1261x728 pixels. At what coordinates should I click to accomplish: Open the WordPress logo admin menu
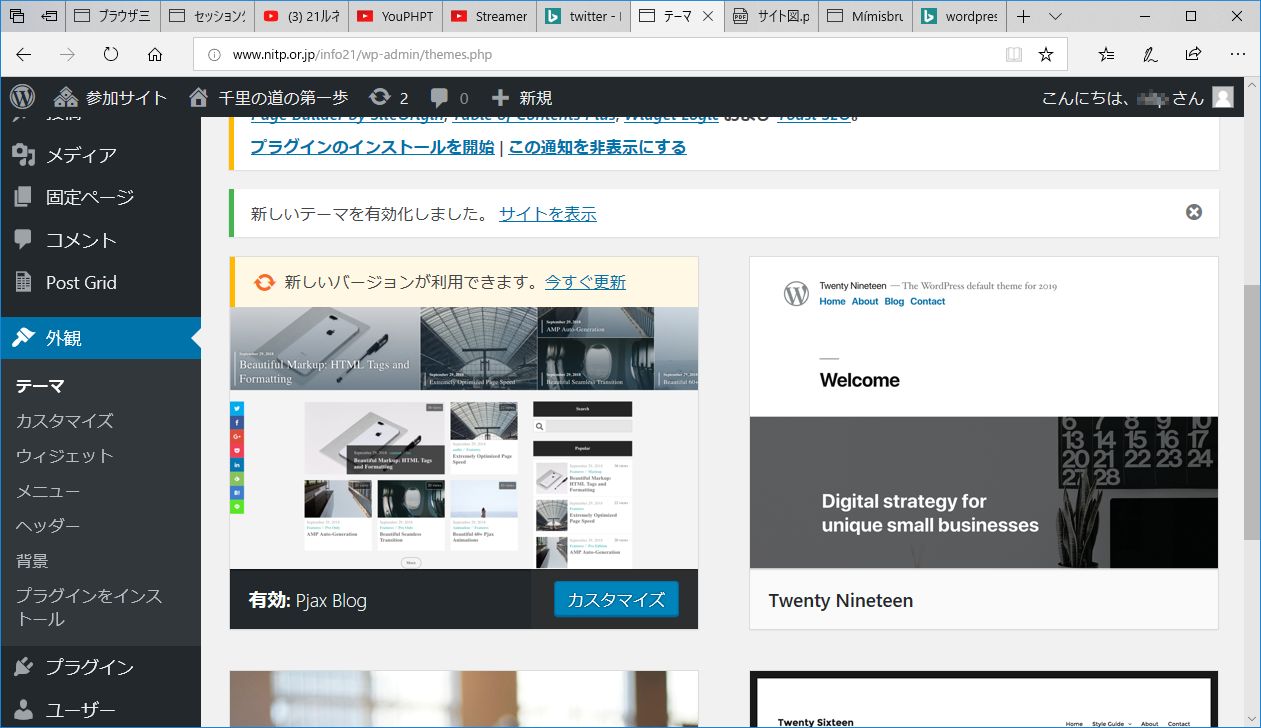coord(22,97)
